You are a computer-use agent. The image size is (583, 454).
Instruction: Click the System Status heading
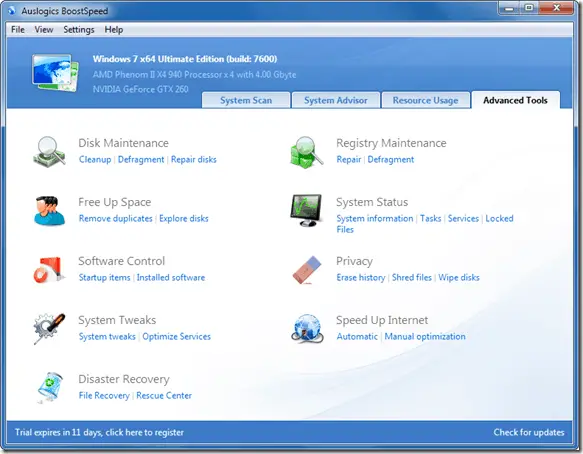(372, 202)
